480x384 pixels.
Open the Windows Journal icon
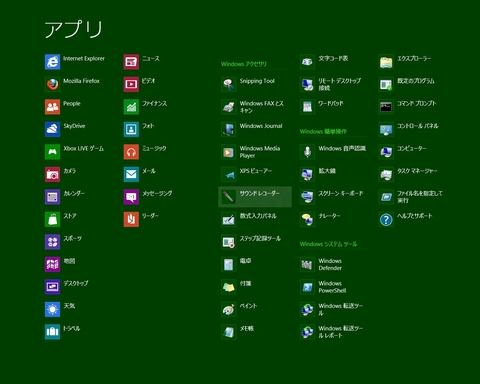tap(229, 129)
